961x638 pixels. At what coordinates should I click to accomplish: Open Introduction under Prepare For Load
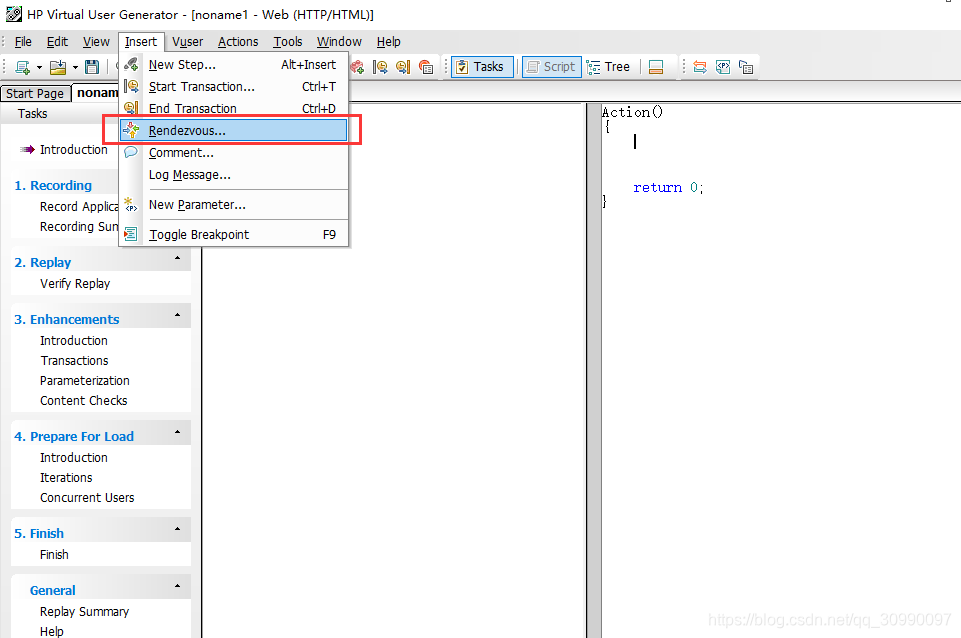pos(74,458)
